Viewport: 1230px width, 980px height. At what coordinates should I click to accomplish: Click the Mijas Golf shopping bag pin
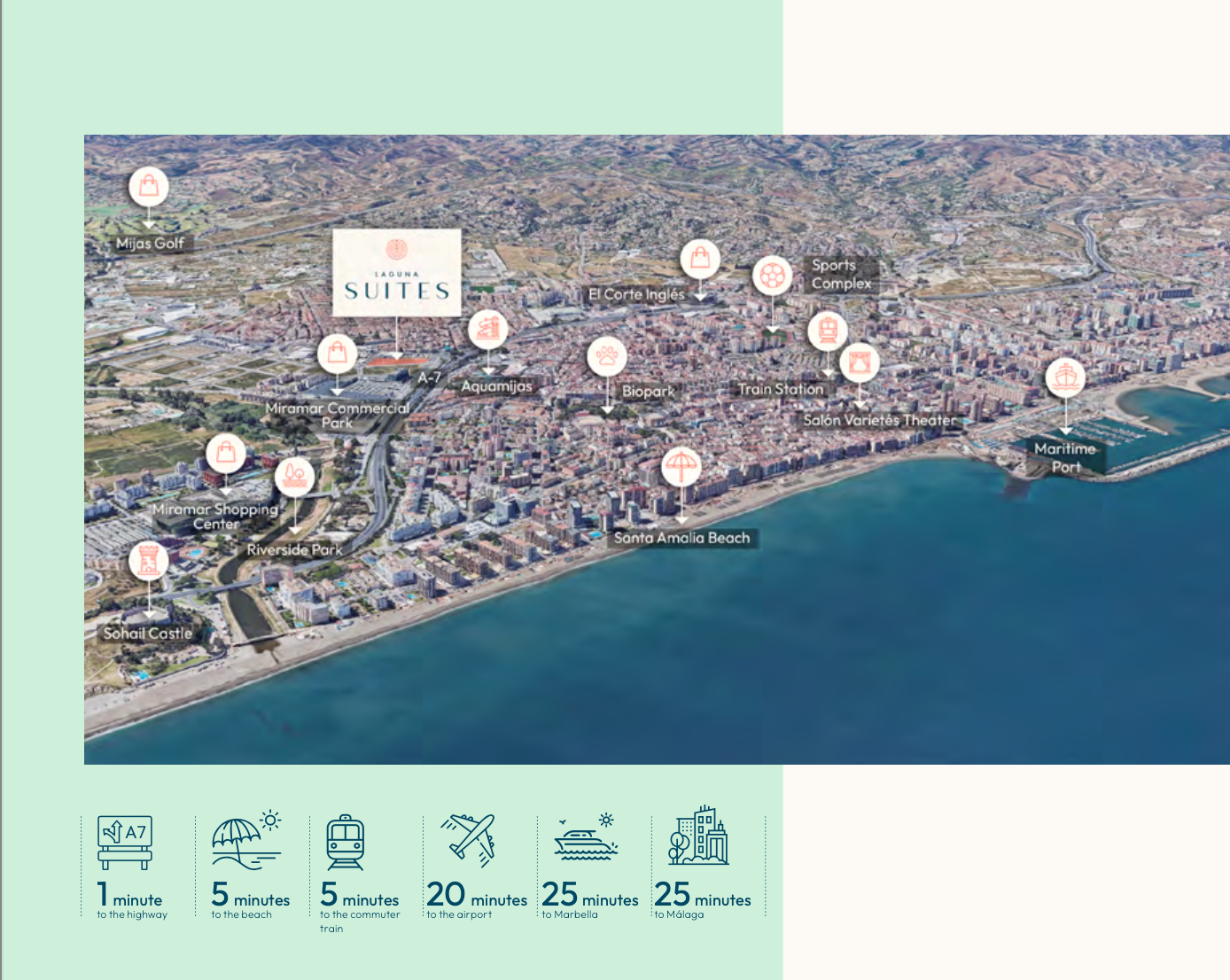(x=149, y=186)
